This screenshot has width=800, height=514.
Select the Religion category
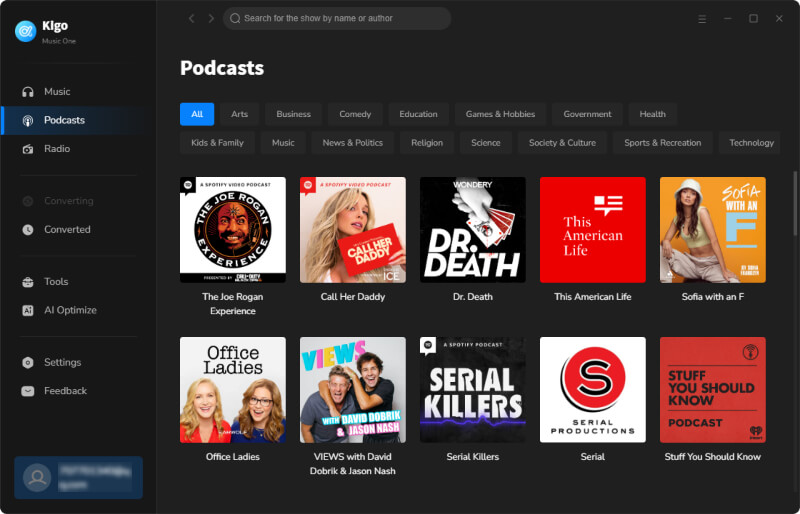[x=427, y=142]
